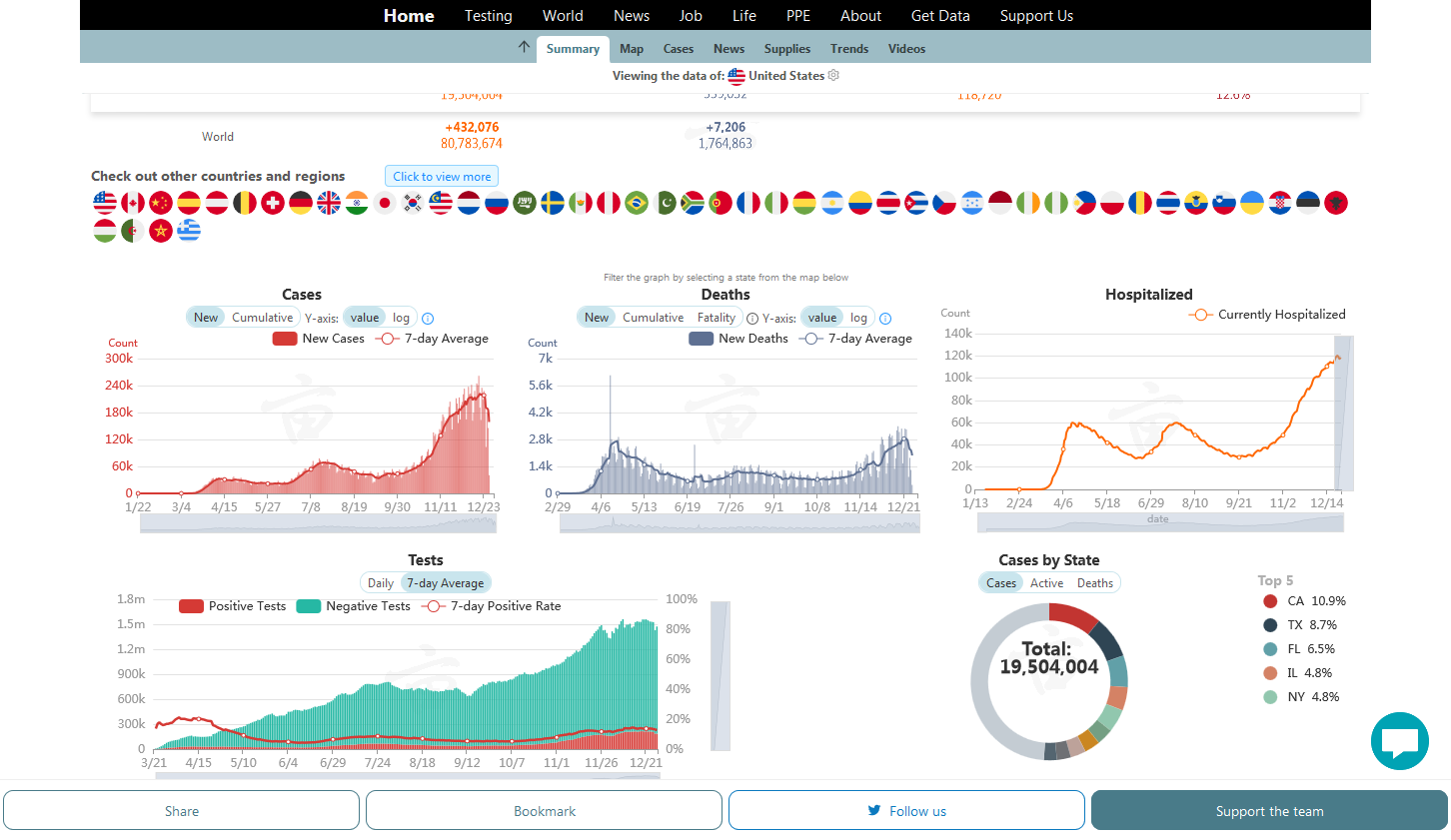
Task: Go to the PPE menu item
Action: point(798,16)
